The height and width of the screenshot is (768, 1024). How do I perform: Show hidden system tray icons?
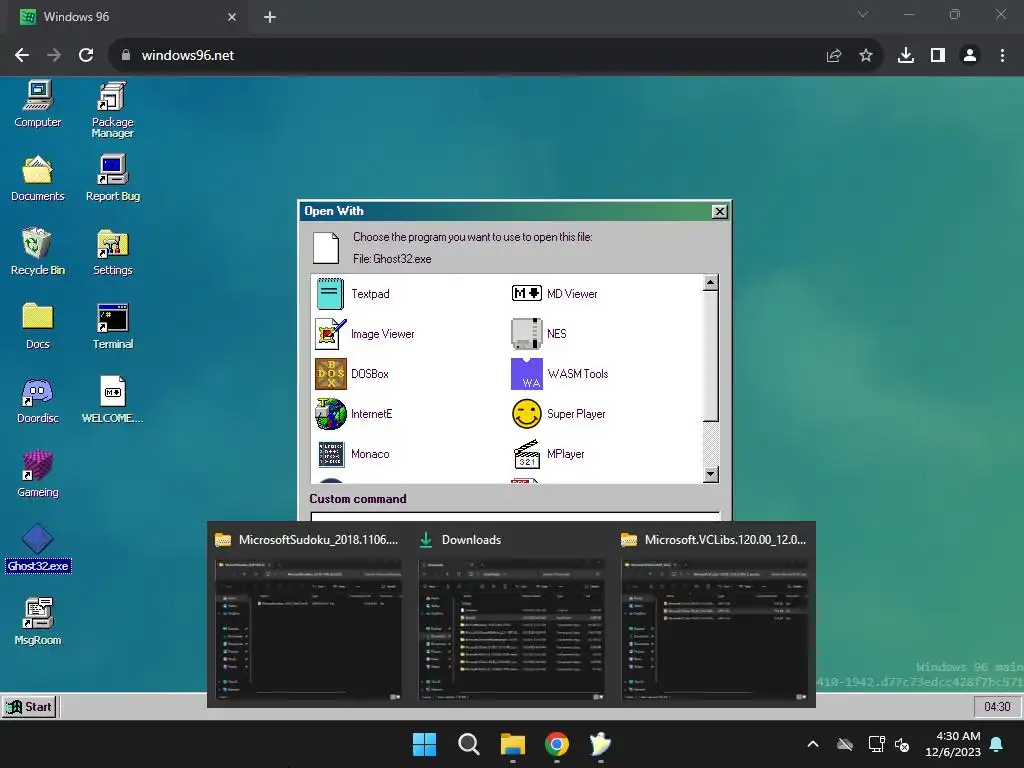pyautogui.click(x=813, y=744)
